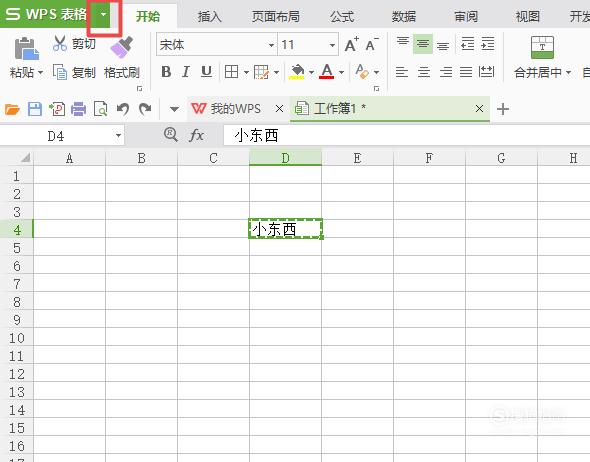Click the increase indent icon

tap(488, 44)
